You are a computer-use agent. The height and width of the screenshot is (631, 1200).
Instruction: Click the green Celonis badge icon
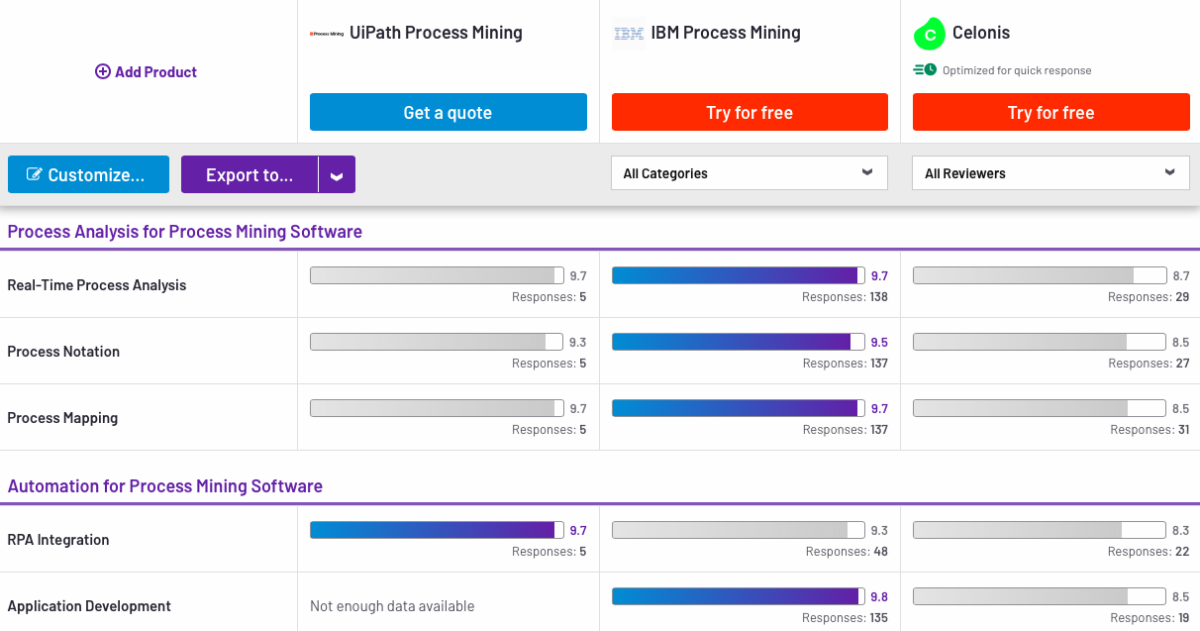pos(928,33)
